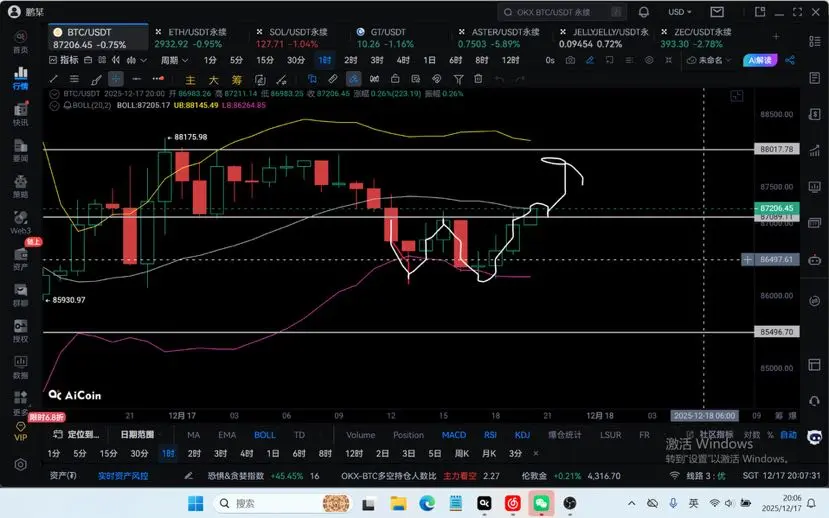
Task: Click the headset support icon in right sidebar
Action: pyautogui.click(x=815, y=401)
